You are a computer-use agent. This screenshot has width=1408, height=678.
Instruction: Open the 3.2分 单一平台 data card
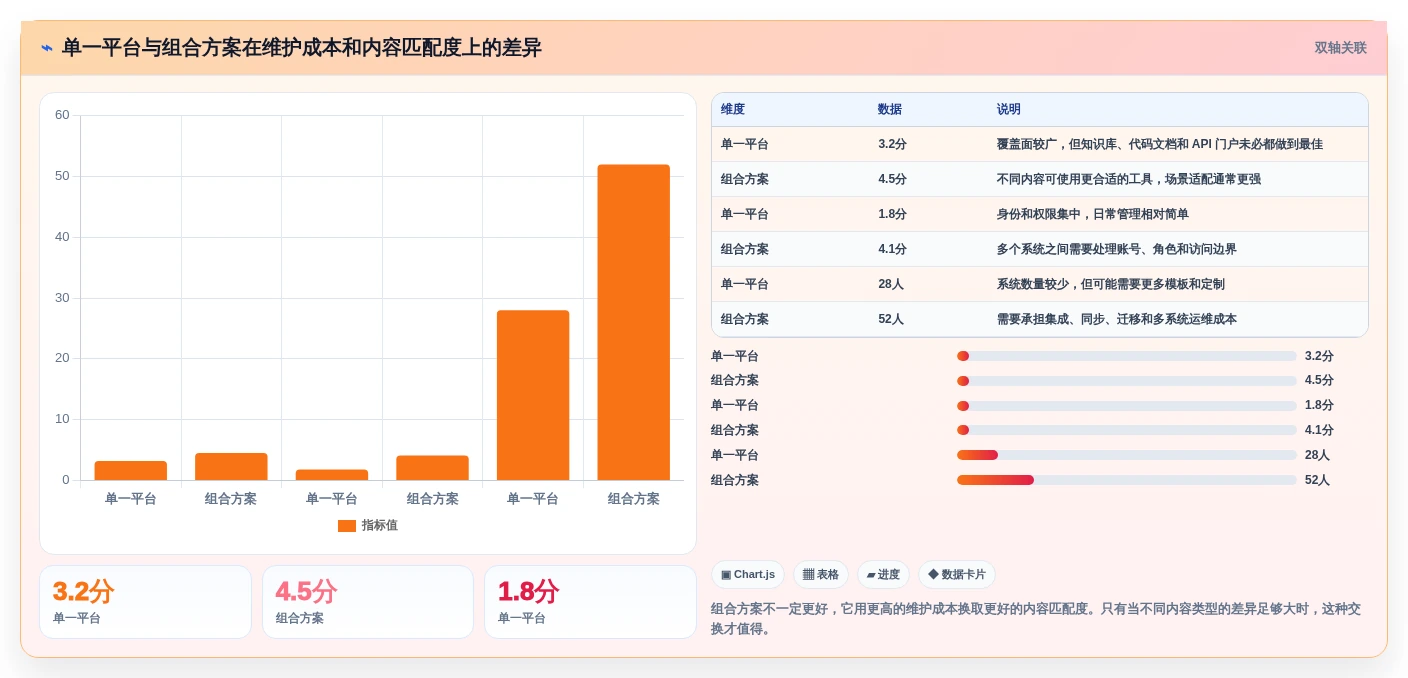pos(145,602)
